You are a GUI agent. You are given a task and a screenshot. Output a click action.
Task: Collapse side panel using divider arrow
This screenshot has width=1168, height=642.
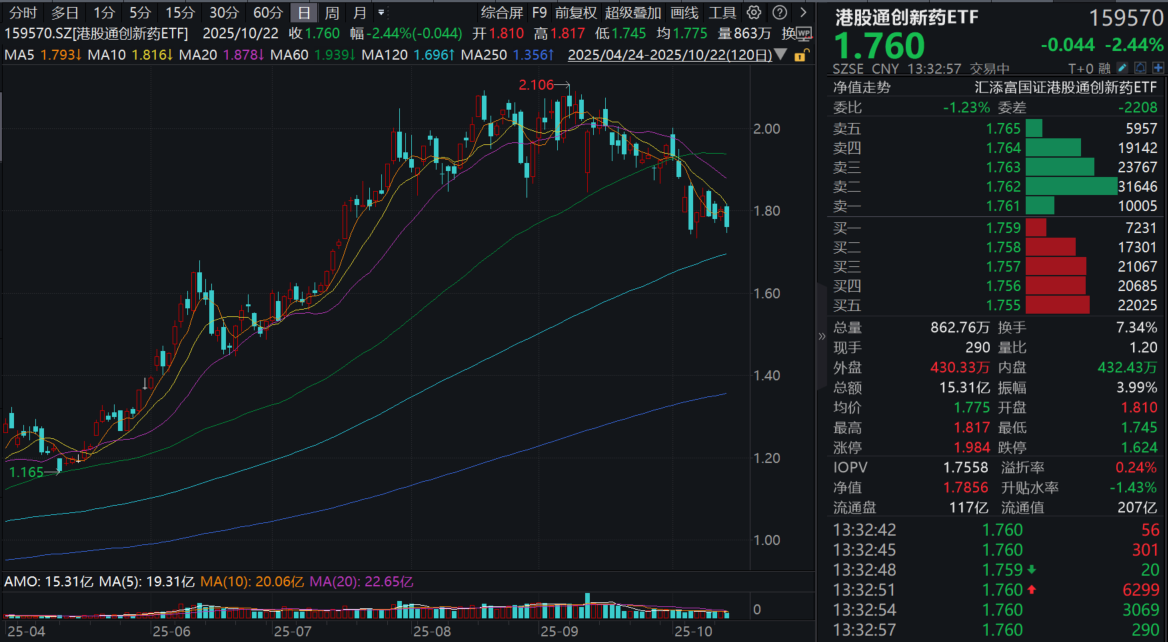pyautogui.click(x=822, y=336)
